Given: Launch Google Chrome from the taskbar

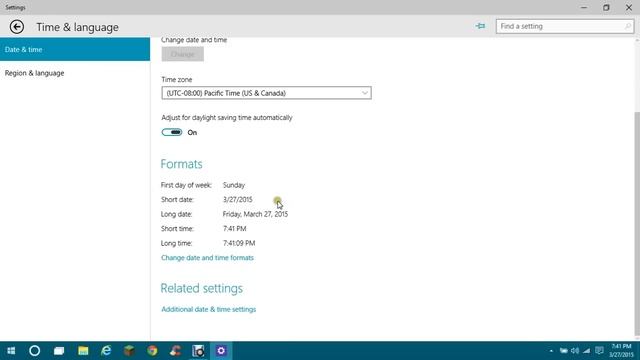Looking at the screenshot, I should 152,351.
